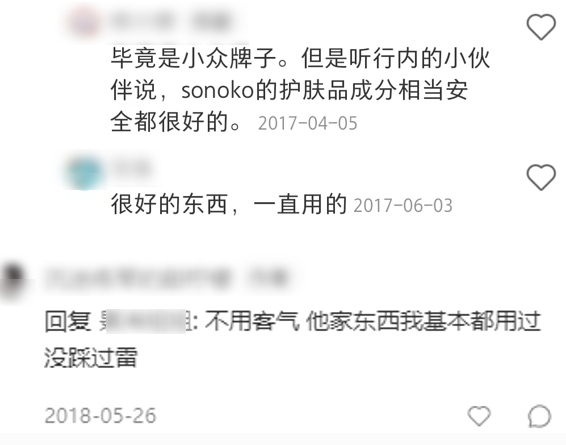The width and height of the screenshot is (566, 445).
Task: Click the 2017-04-05 timestamp
Action: point(308,123)
